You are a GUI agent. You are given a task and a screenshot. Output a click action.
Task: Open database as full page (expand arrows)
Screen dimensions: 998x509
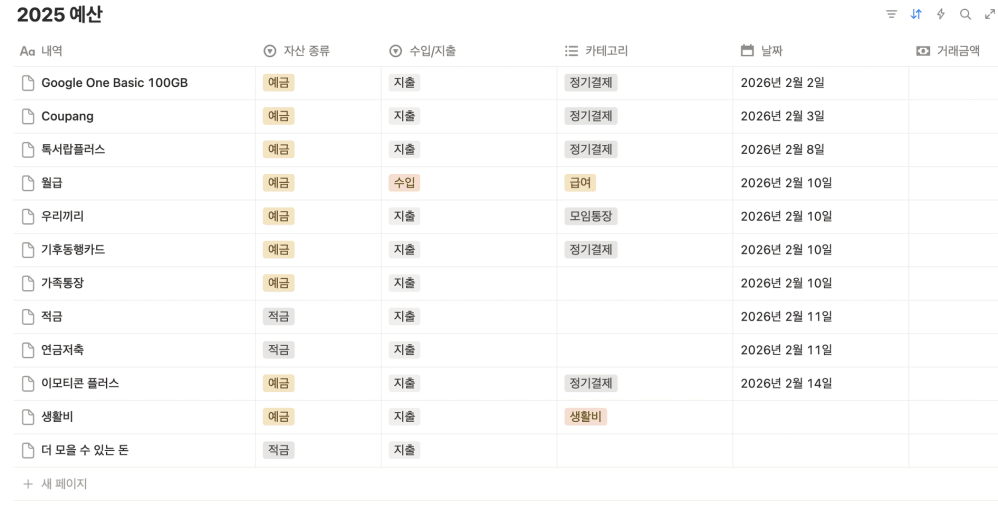click(990, 15)
